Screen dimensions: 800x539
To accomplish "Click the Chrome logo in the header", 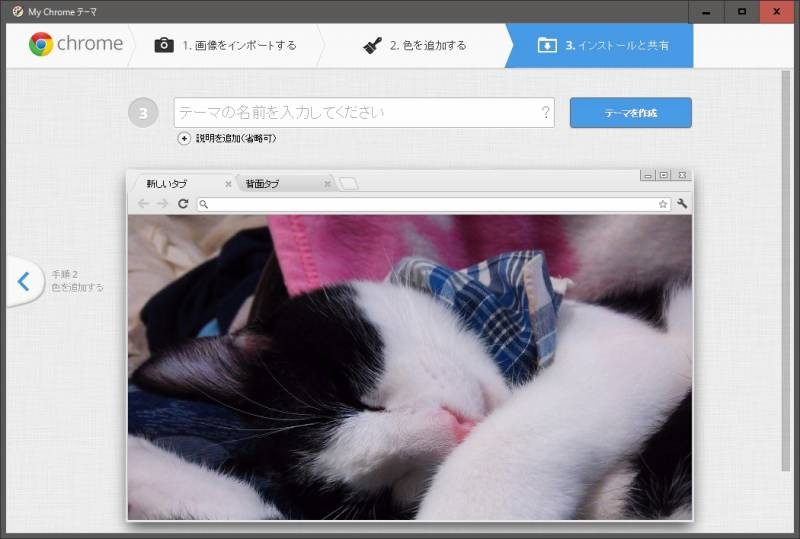I will click(76, 44).
